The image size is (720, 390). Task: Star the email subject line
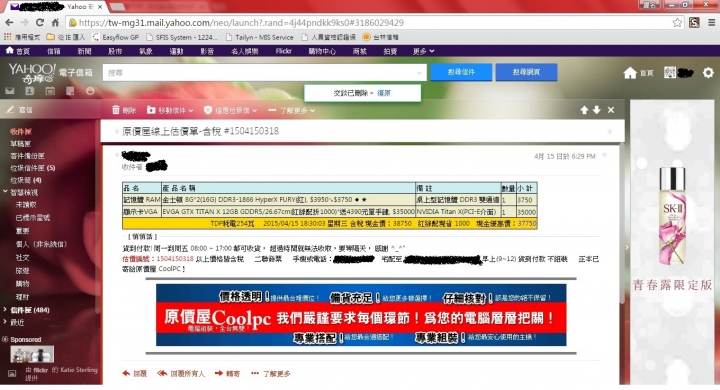[x=610, y=131]
